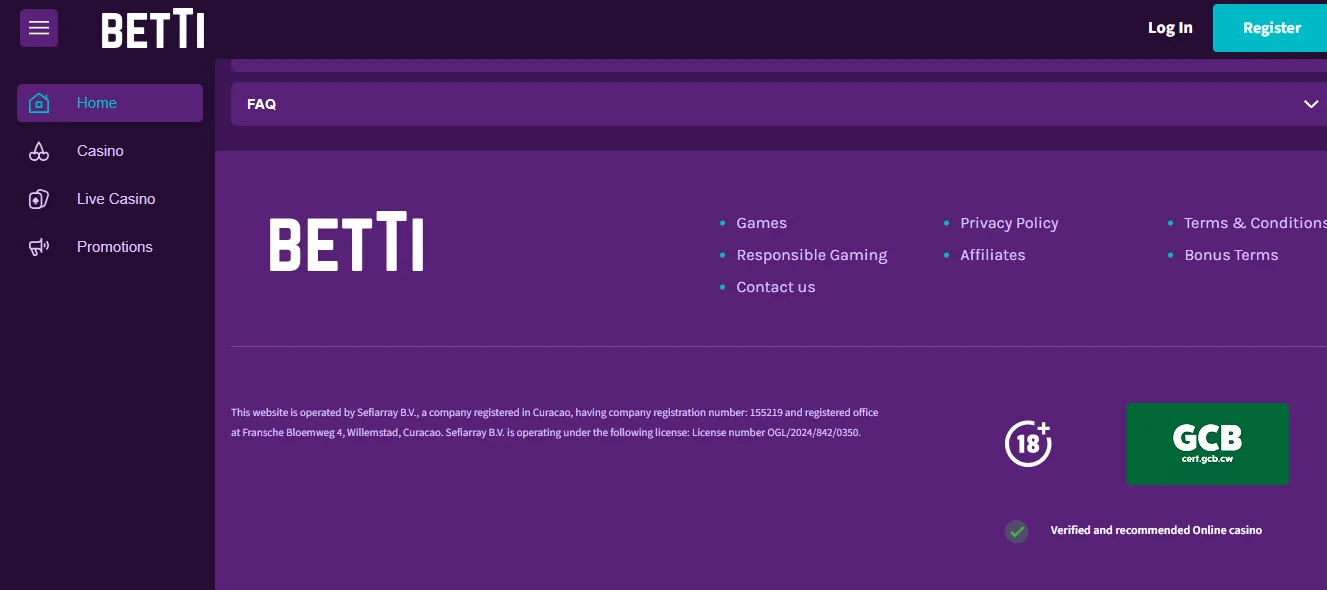Click the Log In button
This screenshot has height=590, width=1327.
tap(1170, 28)
